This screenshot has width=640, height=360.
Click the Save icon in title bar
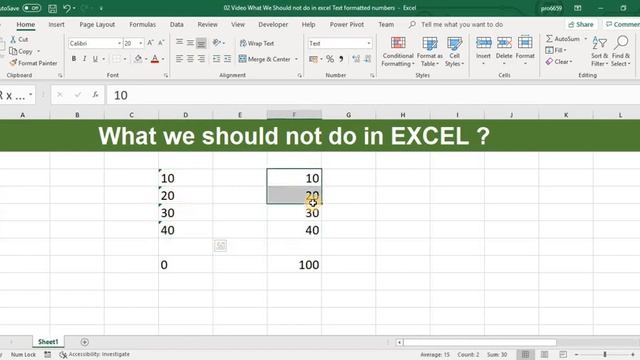coord(52,8)
